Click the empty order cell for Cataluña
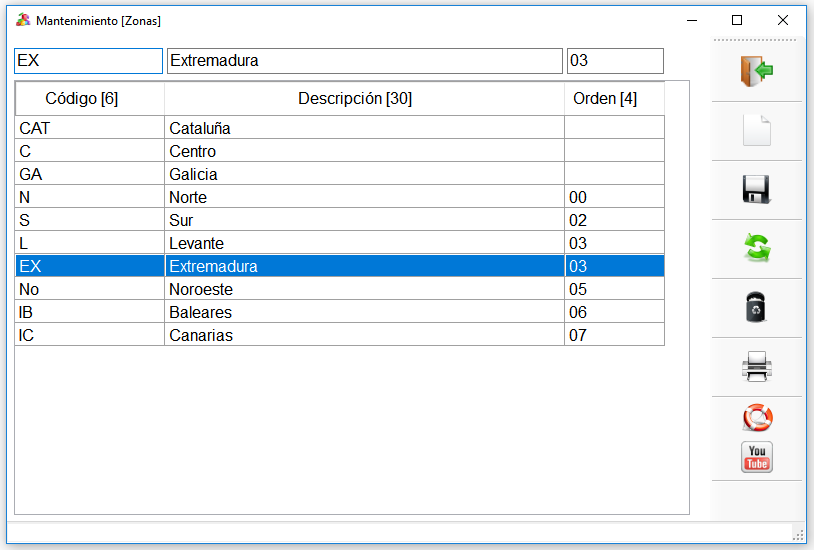The width and height of the screenshot is (814, 550). pos(614,128)
